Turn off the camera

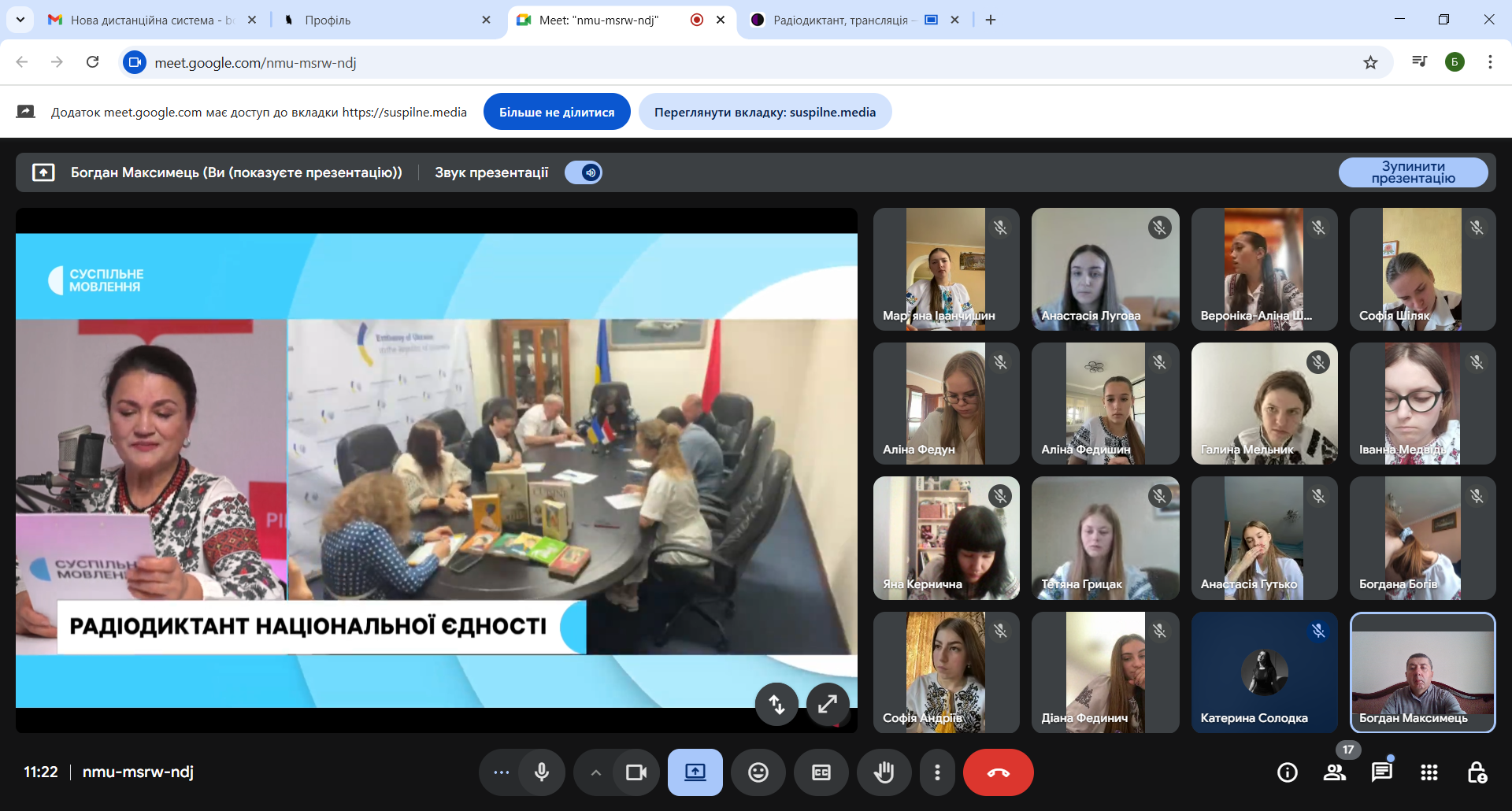(636, 772)
